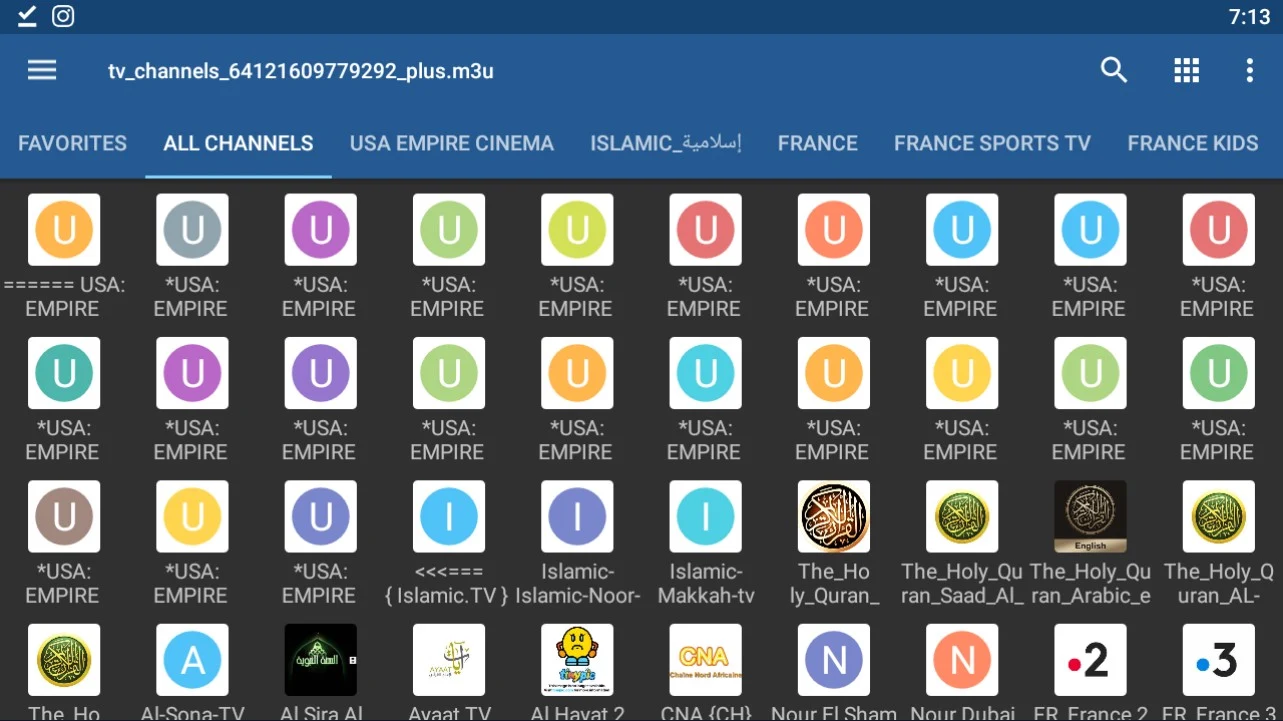
Task: Open the USA: EMPIRE channel with brown U icon
Action: [64, 544]
